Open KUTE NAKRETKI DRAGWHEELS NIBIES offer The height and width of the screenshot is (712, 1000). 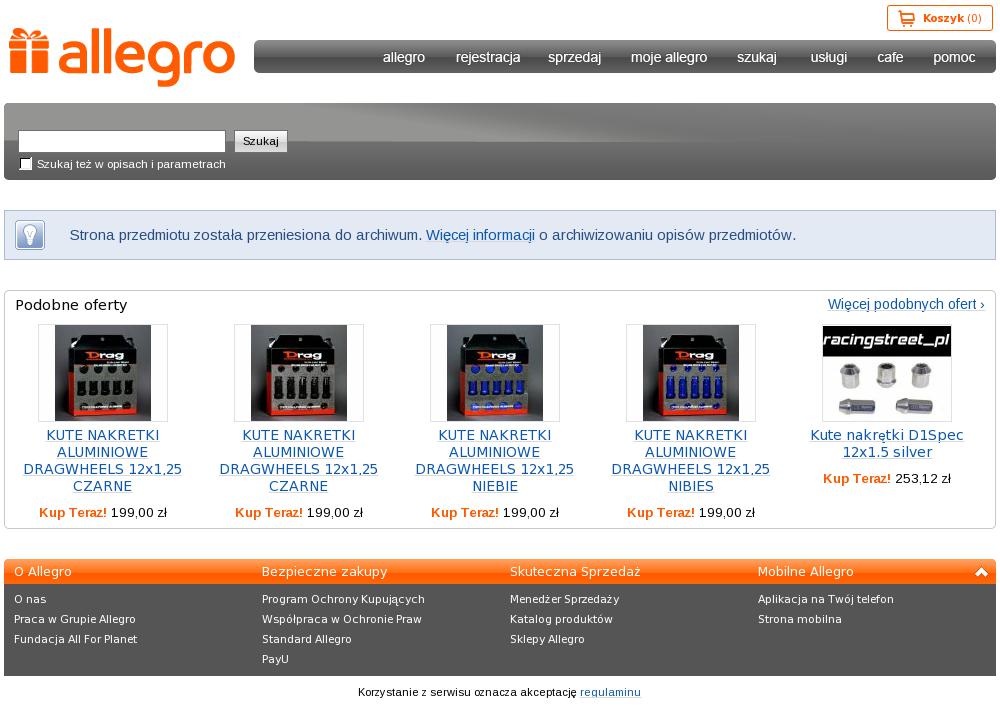pyautogui.click(x=691, y=461)
